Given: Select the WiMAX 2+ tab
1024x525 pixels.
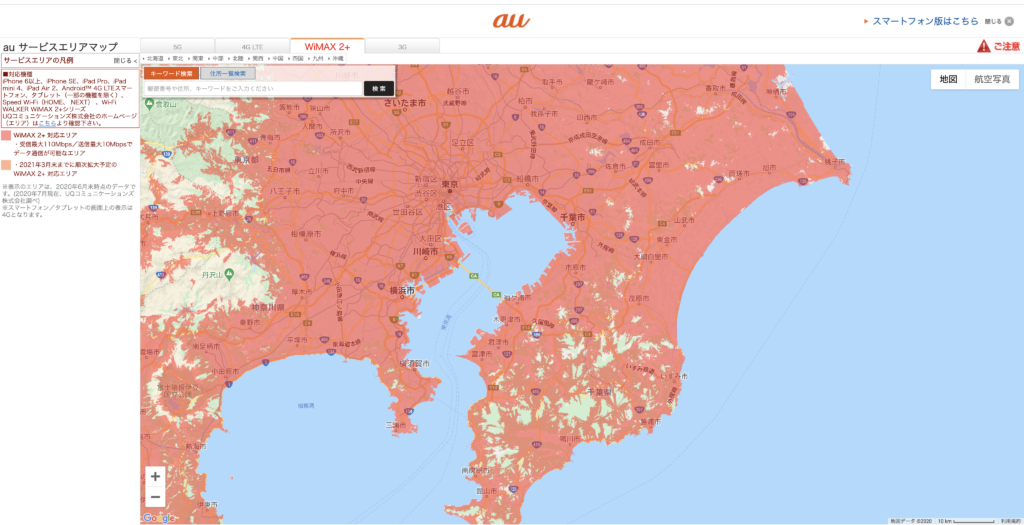Looking at the screenshot, I should click(327, 46).
